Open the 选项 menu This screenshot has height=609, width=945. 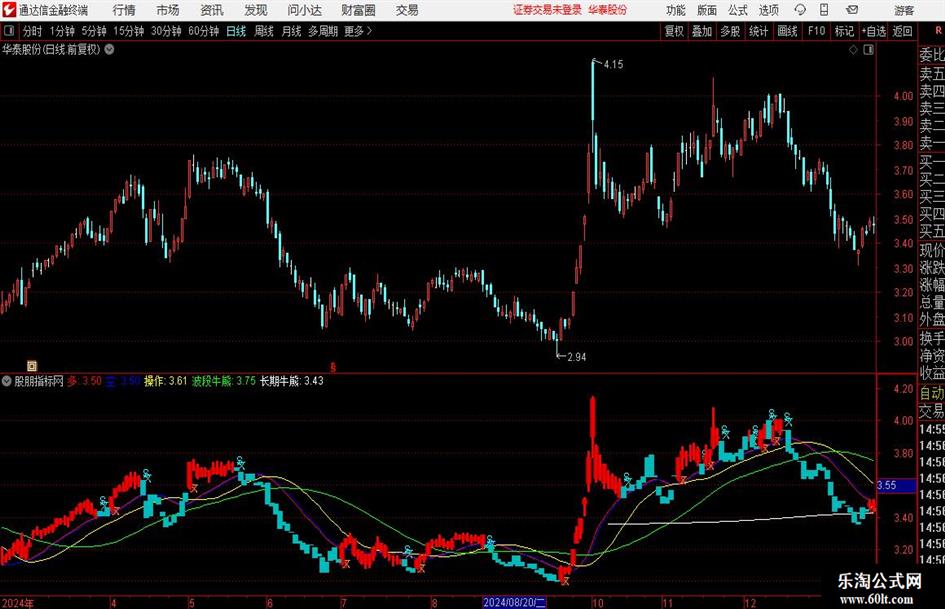coord(768,10)
